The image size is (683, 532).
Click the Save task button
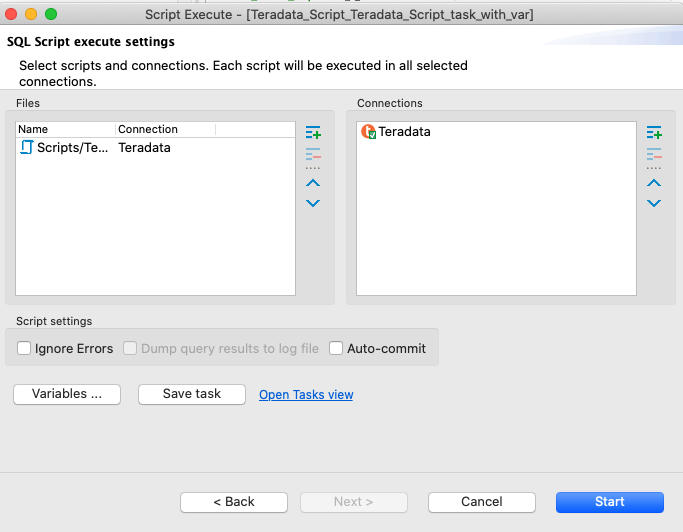192,394
